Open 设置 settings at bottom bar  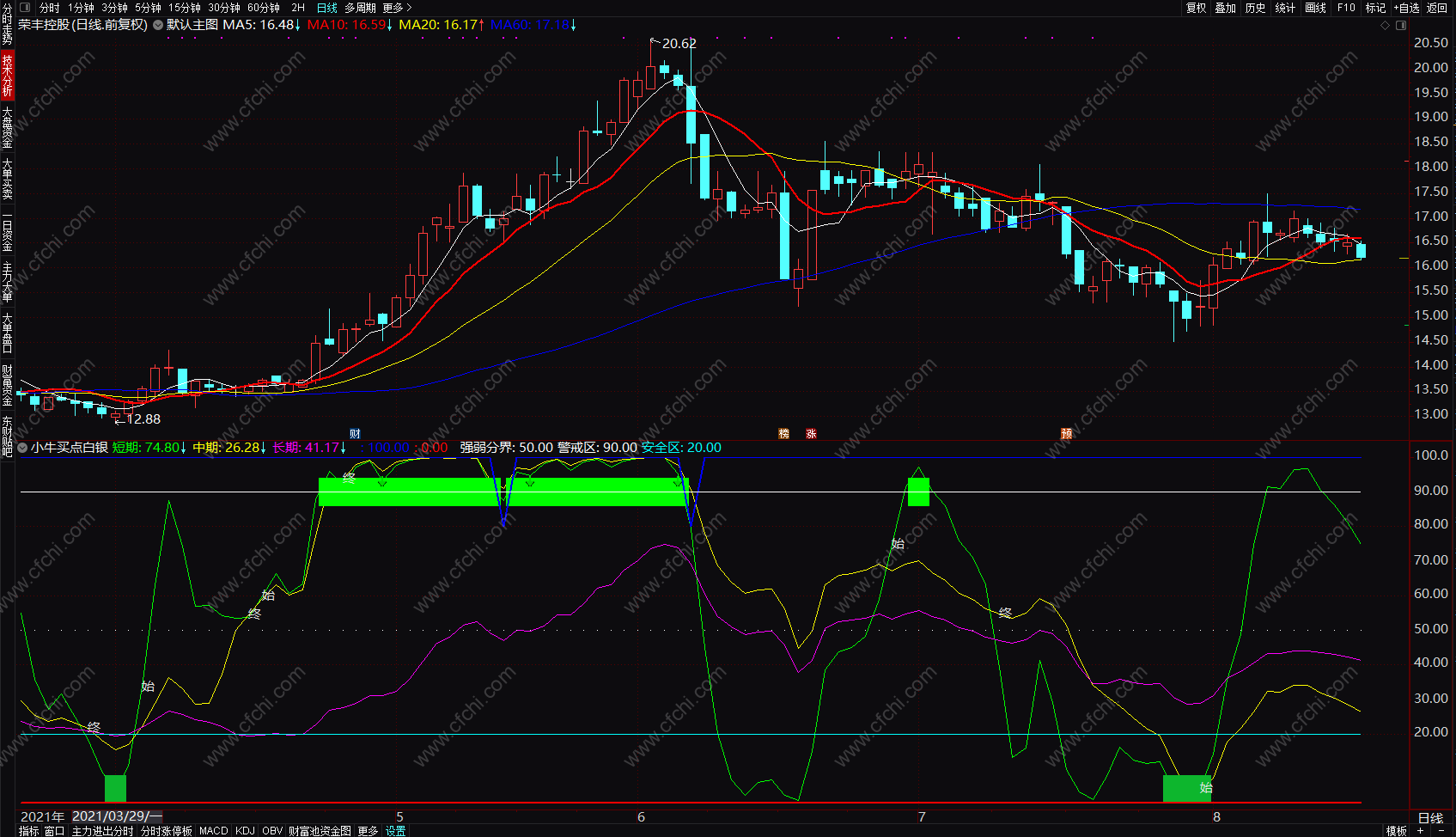click(395, 831)
